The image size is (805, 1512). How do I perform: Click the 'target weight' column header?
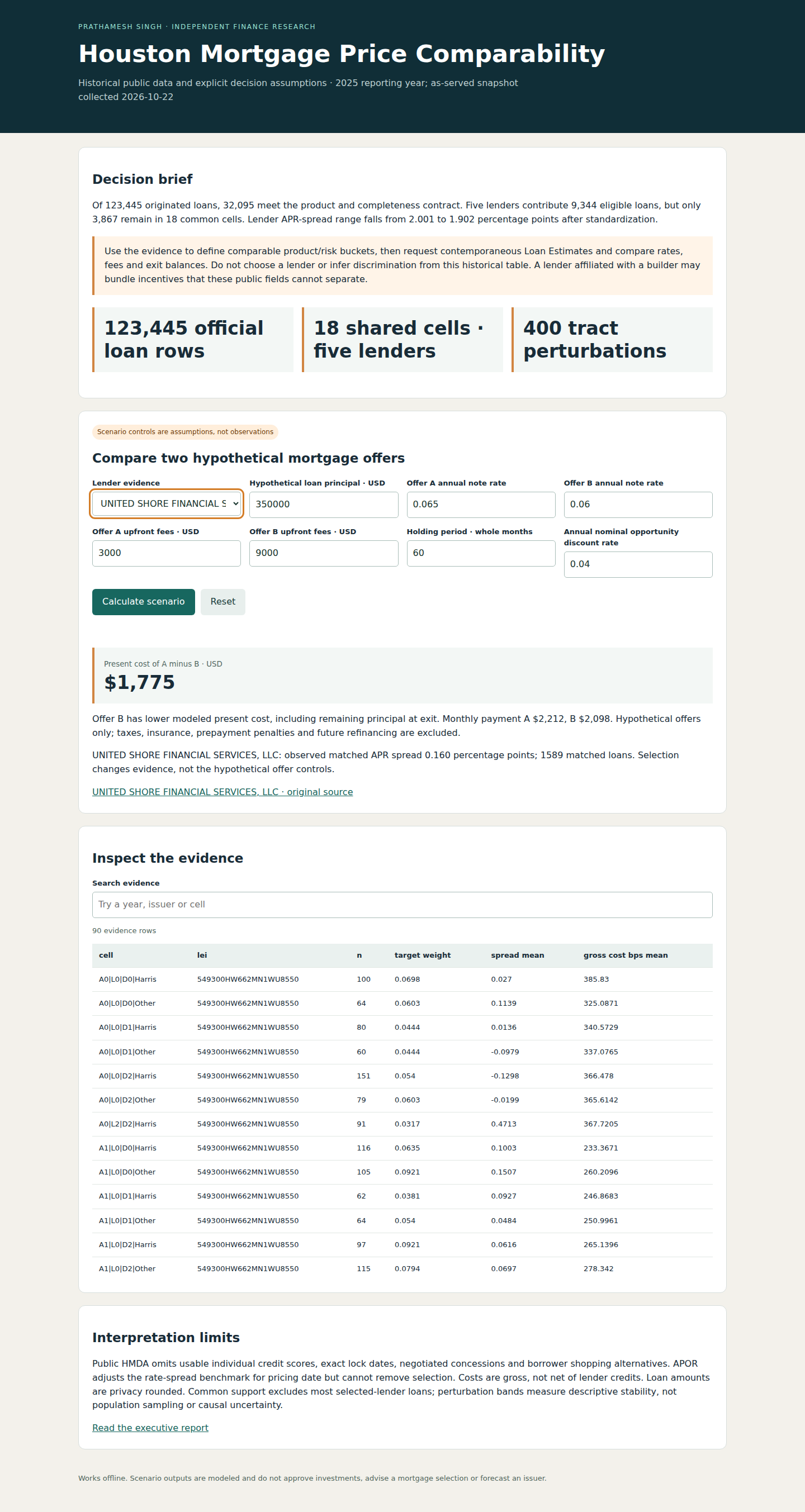click(423, 955)
